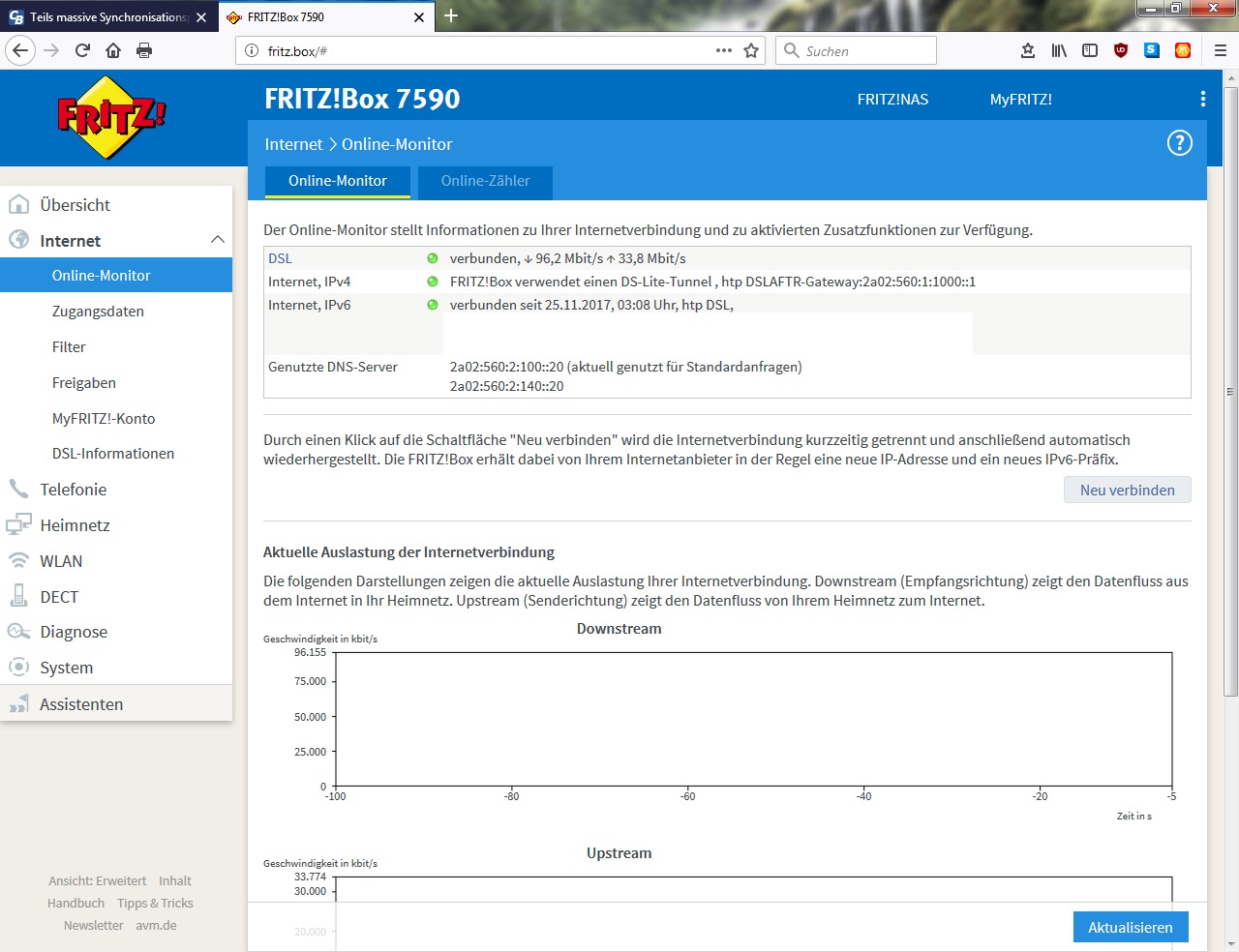Screen dimensions: 1239x952
Task: Bookmark this page with the star icon
Action: 751,50
